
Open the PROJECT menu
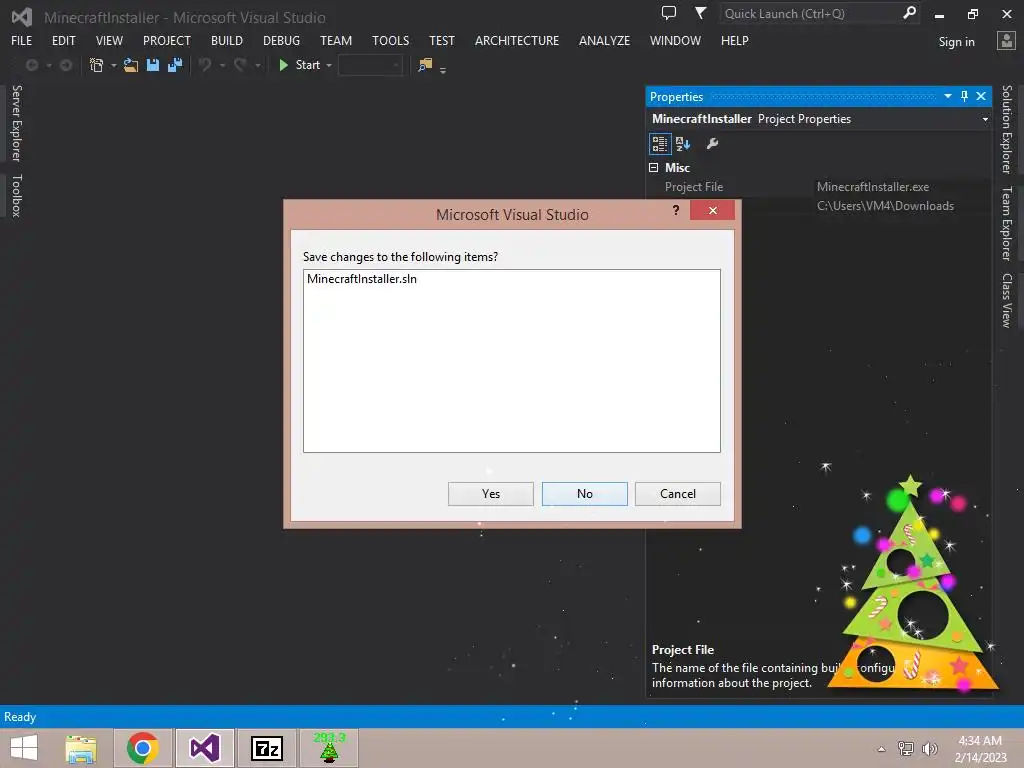167,40
